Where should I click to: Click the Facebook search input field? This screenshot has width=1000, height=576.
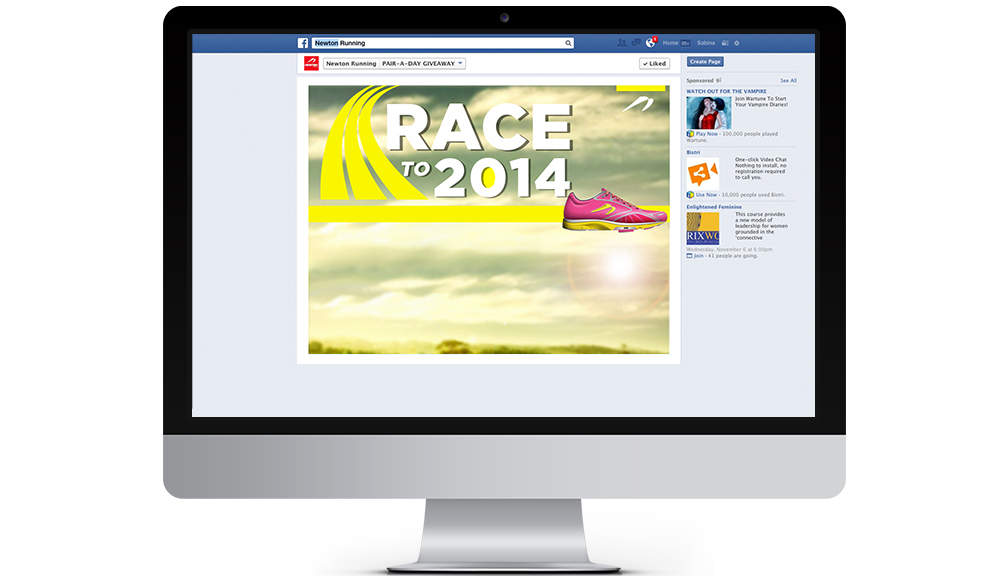(441, 43)
